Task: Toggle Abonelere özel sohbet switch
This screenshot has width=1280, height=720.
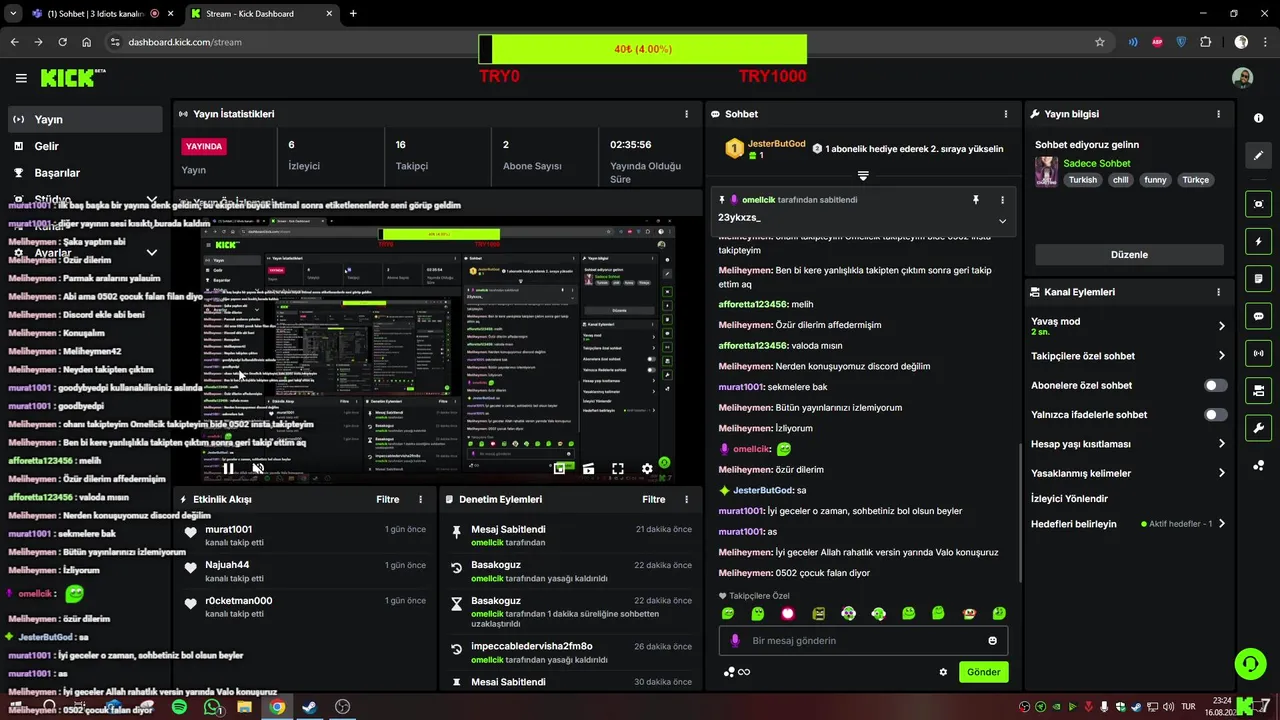Action: coord(1215,385)
